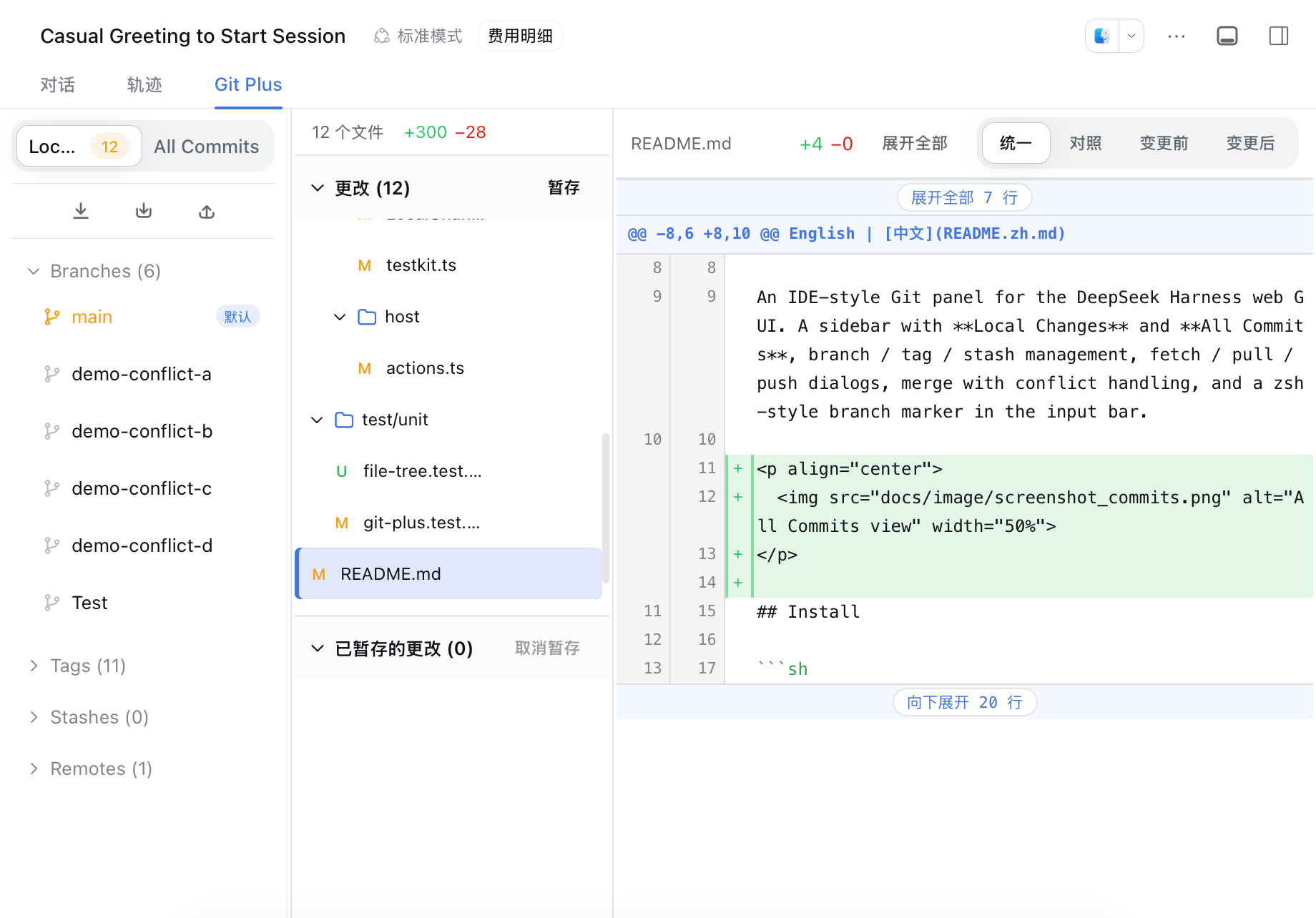
Task: Select the 统一 unified diff view
Action: coord(1016,143)
